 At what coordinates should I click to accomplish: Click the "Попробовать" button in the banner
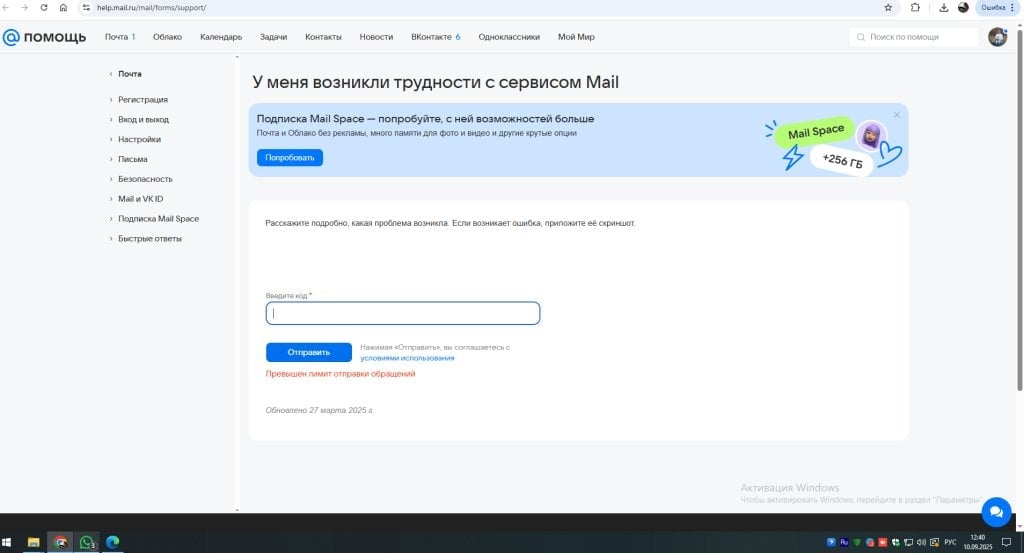click(289, 157)
